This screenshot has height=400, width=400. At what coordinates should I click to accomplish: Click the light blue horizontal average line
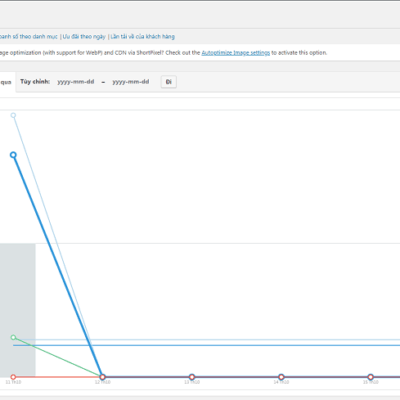(207, 340)
